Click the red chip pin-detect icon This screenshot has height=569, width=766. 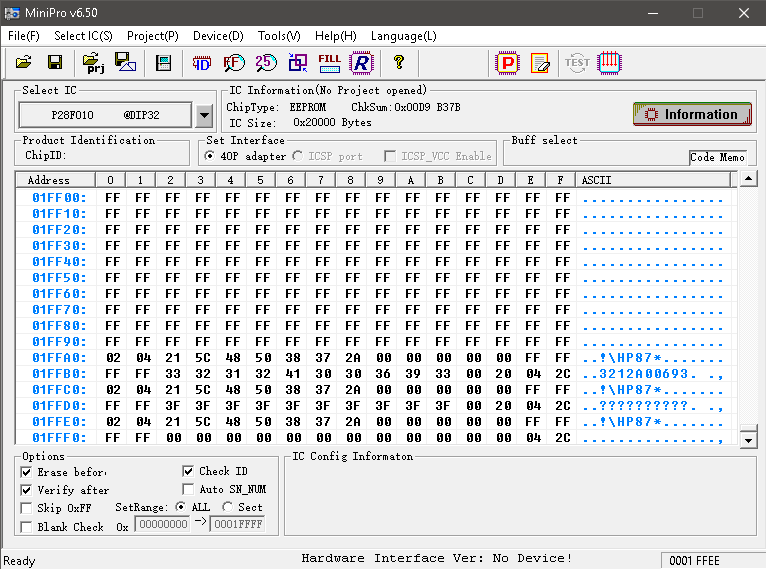click(x=609, y=63)
